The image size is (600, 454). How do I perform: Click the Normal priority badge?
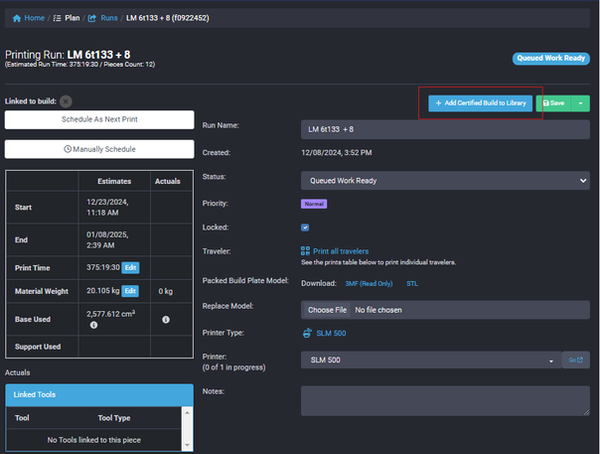tap(314, 204)
